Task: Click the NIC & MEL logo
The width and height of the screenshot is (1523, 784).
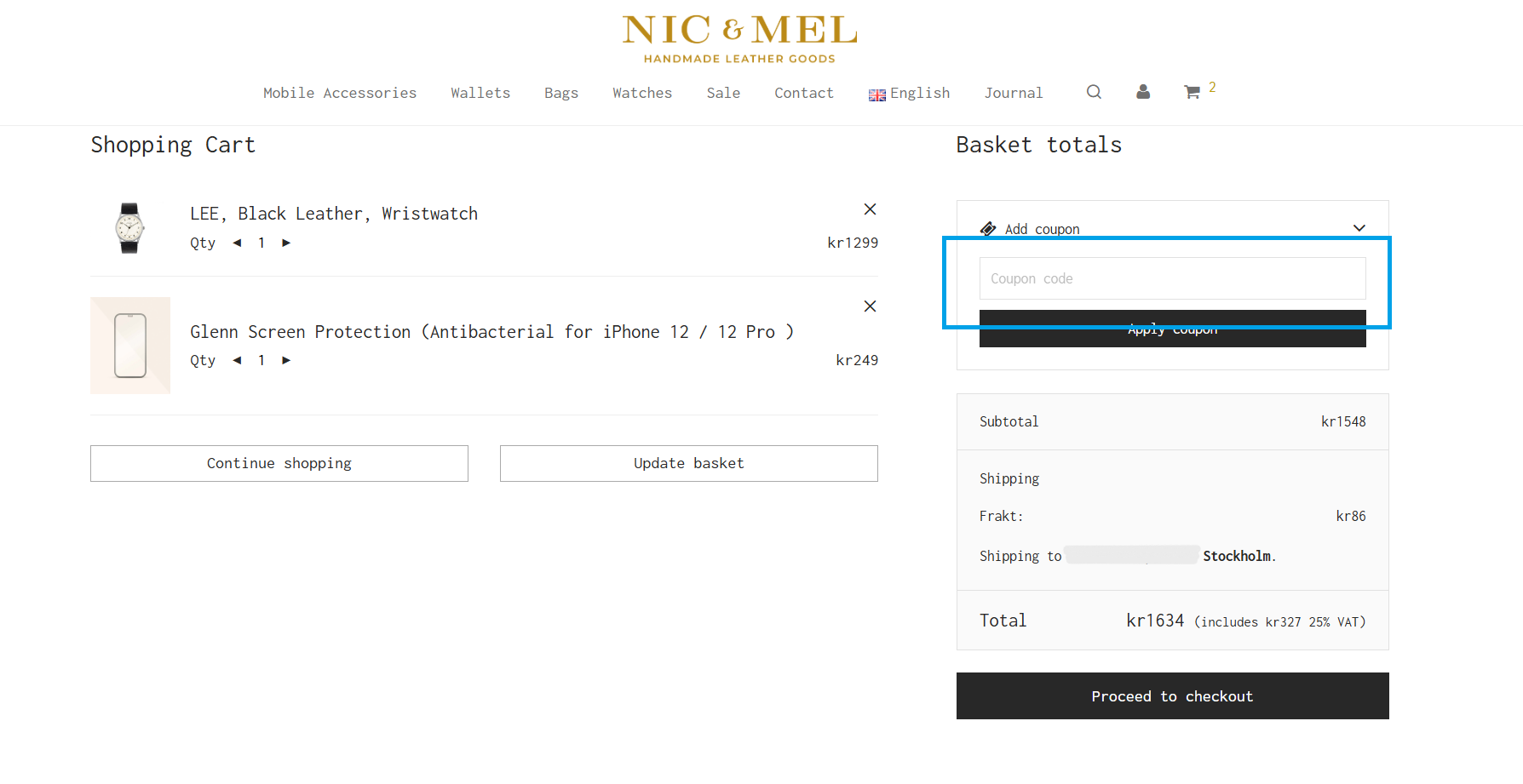Action: [x=739, y=39]
